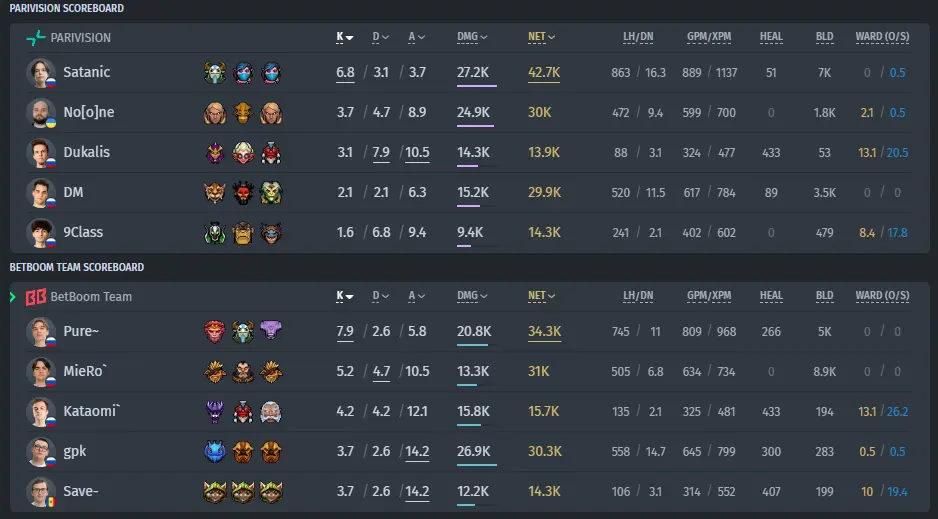
Task: Sort PARIVISION table by A column
Action: tap(416, 37)
